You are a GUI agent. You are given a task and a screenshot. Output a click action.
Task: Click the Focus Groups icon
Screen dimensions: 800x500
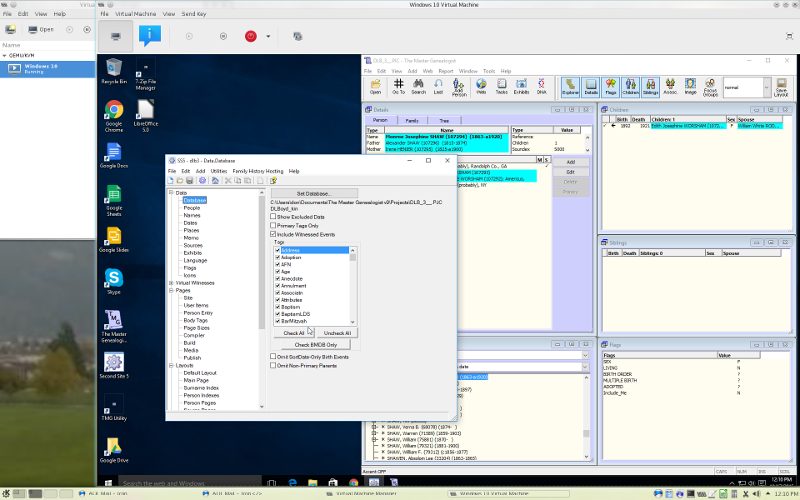tap(709, 87)
